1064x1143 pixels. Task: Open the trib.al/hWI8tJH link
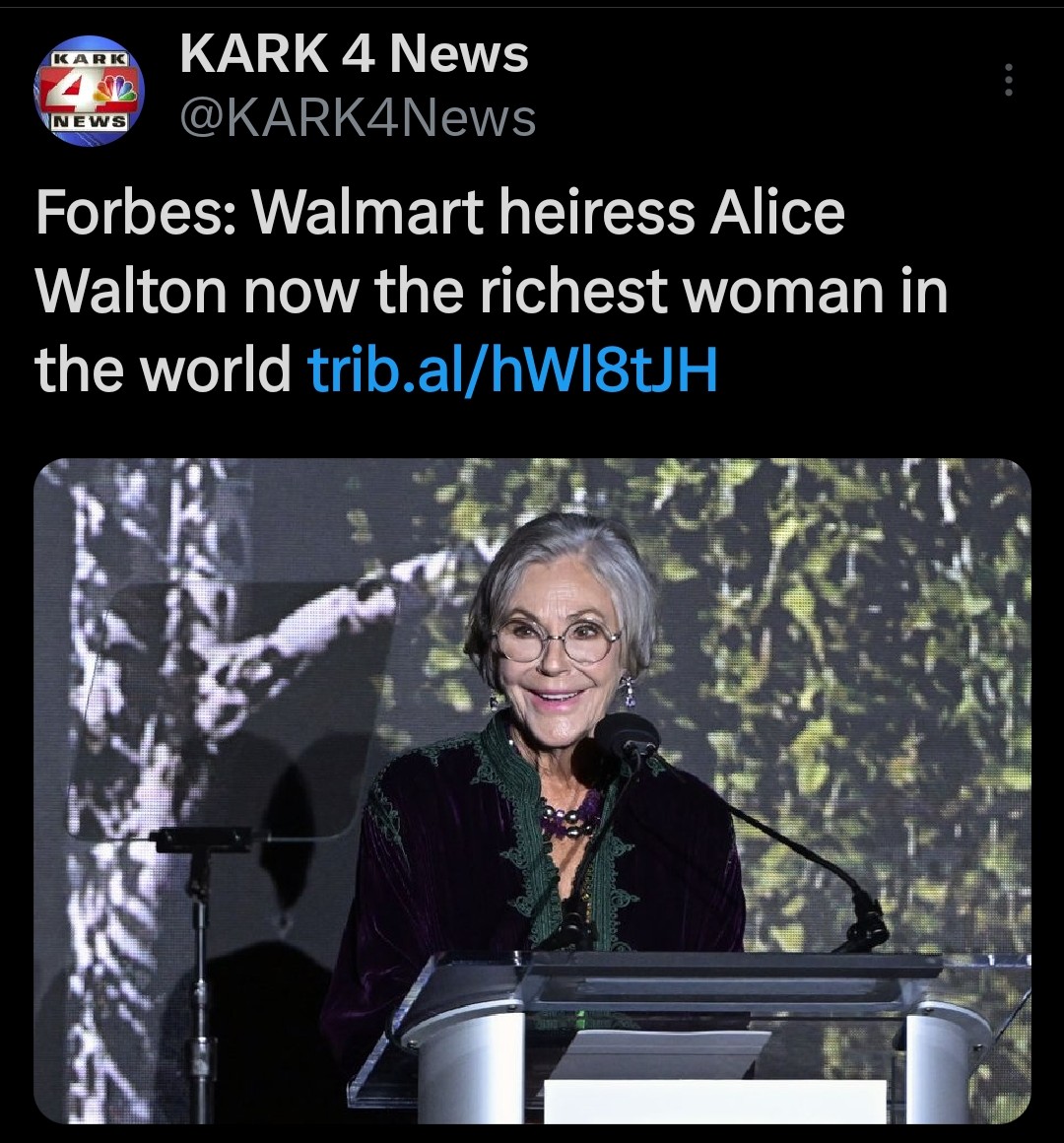(x=513, y=369)
